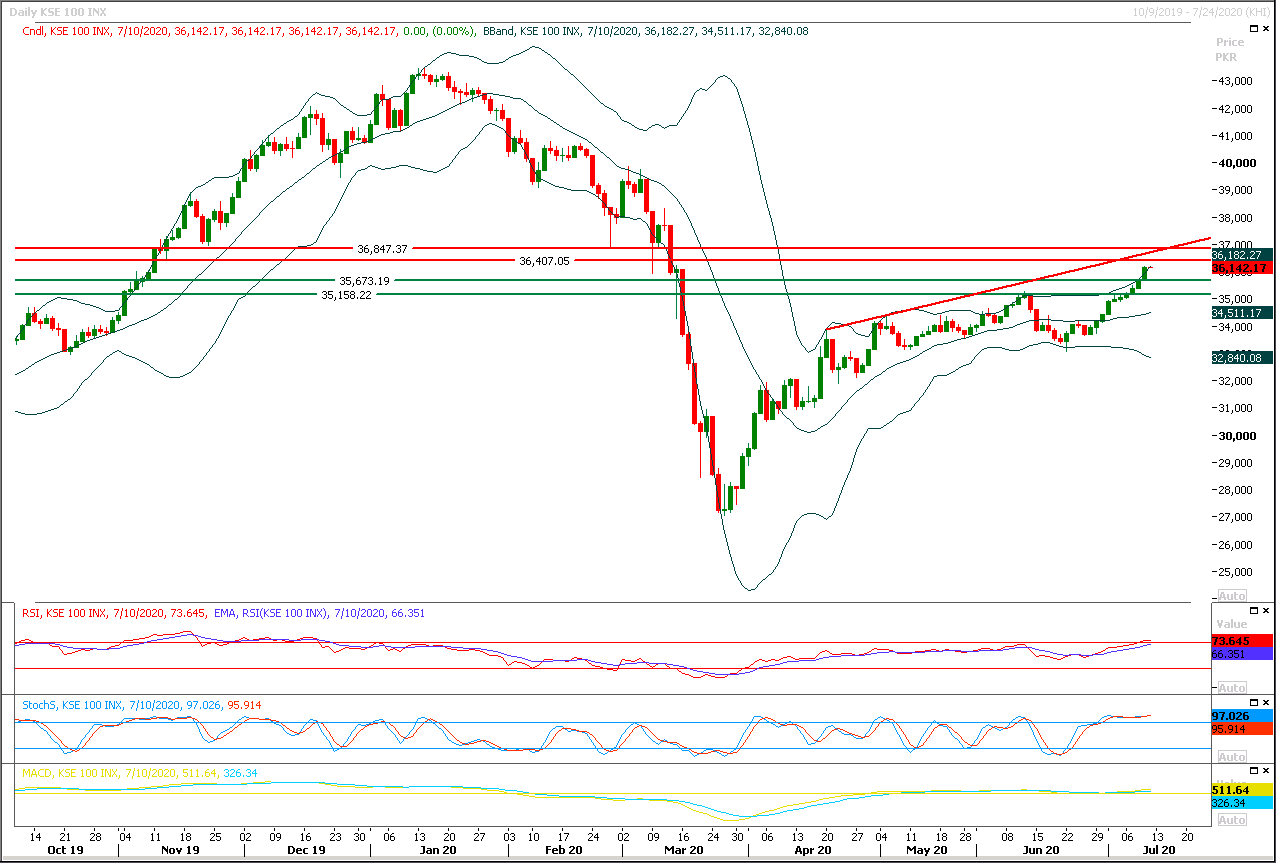Click the 'Jan 20' month label
The image size is (1276, 863).
[437, 850]
